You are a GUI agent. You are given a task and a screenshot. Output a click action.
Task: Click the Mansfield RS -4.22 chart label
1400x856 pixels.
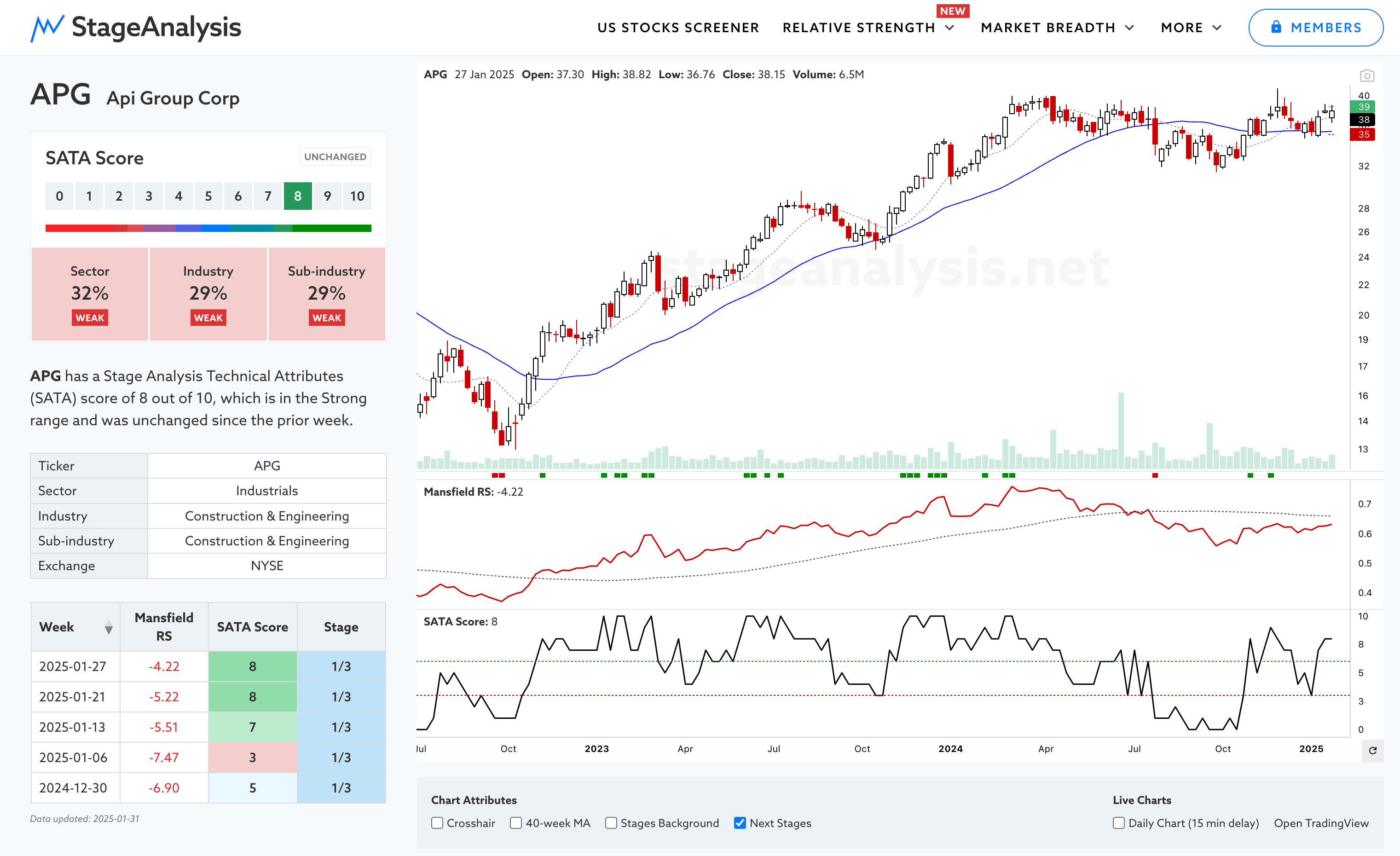pyautogui.click(x=473, y=492)
